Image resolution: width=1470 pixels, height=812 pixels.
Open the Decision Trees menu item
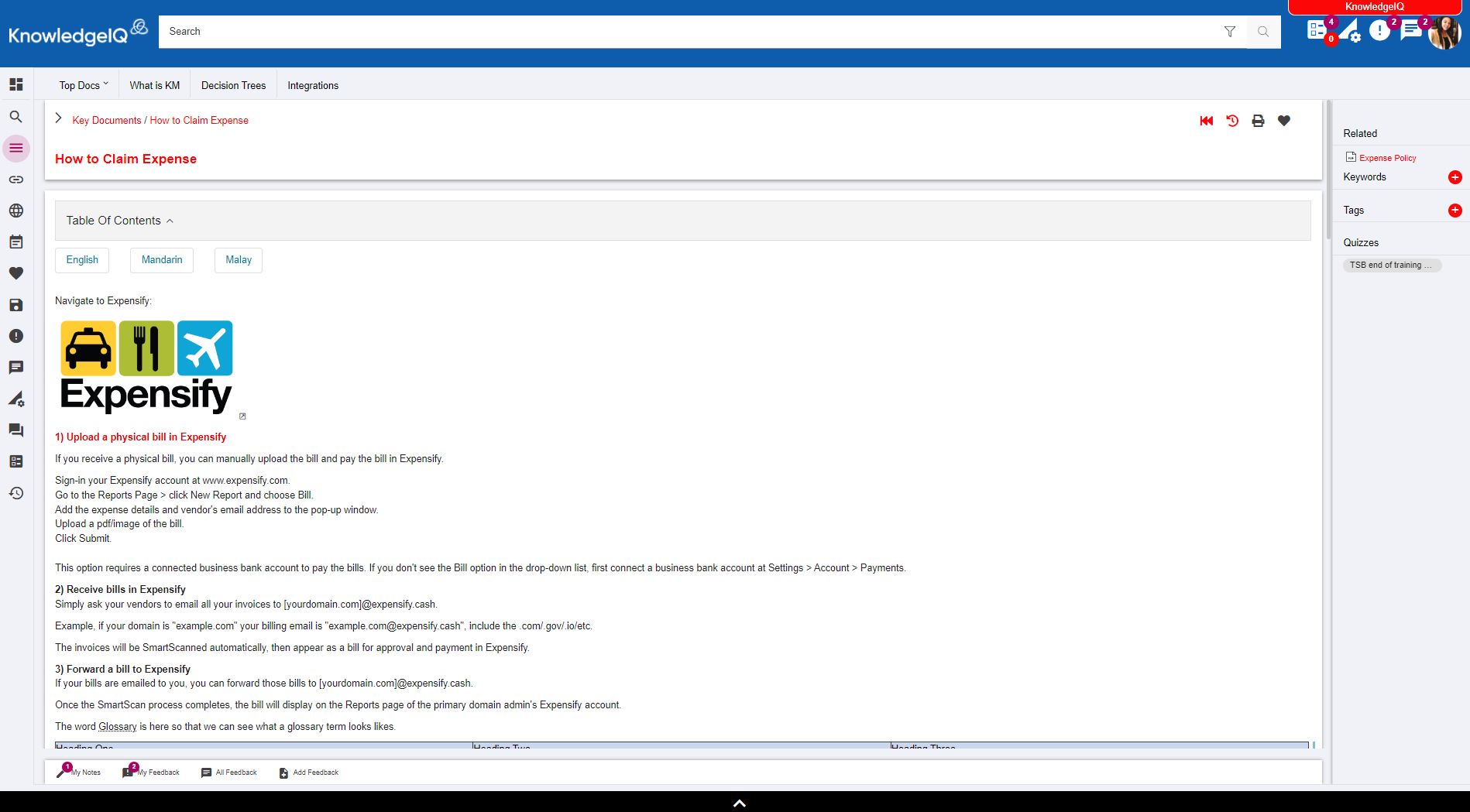click(232, 85)
